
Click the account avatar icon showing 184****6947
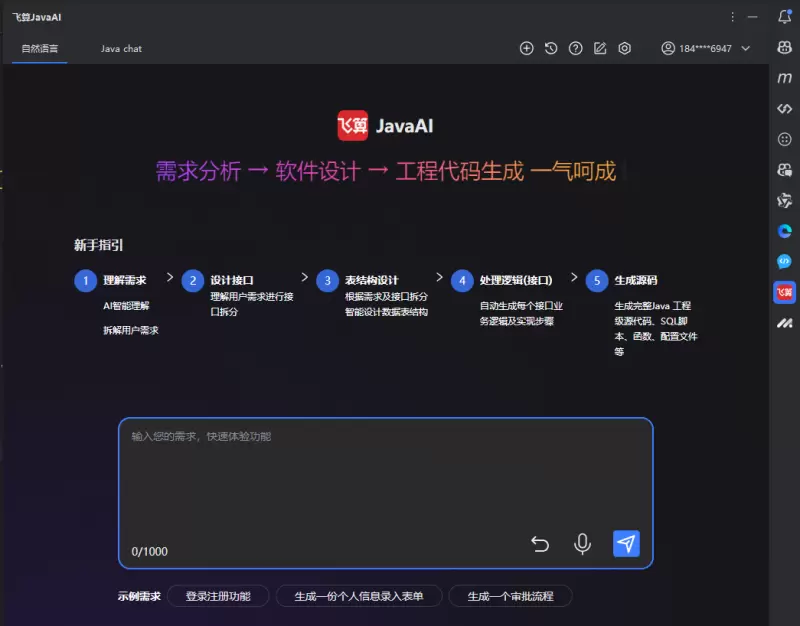tap(668, 48)
